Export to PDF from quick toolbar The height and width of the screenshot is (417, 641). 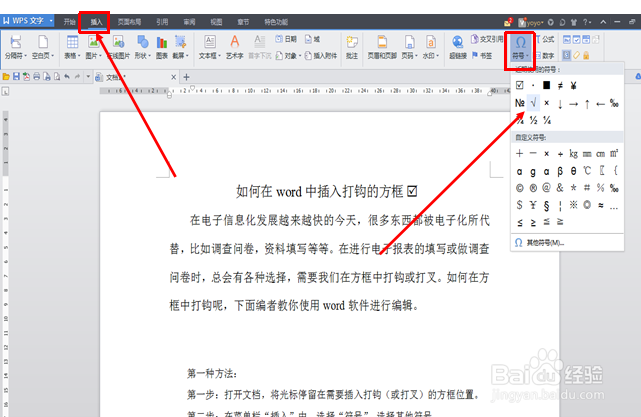tap(27, 77)
